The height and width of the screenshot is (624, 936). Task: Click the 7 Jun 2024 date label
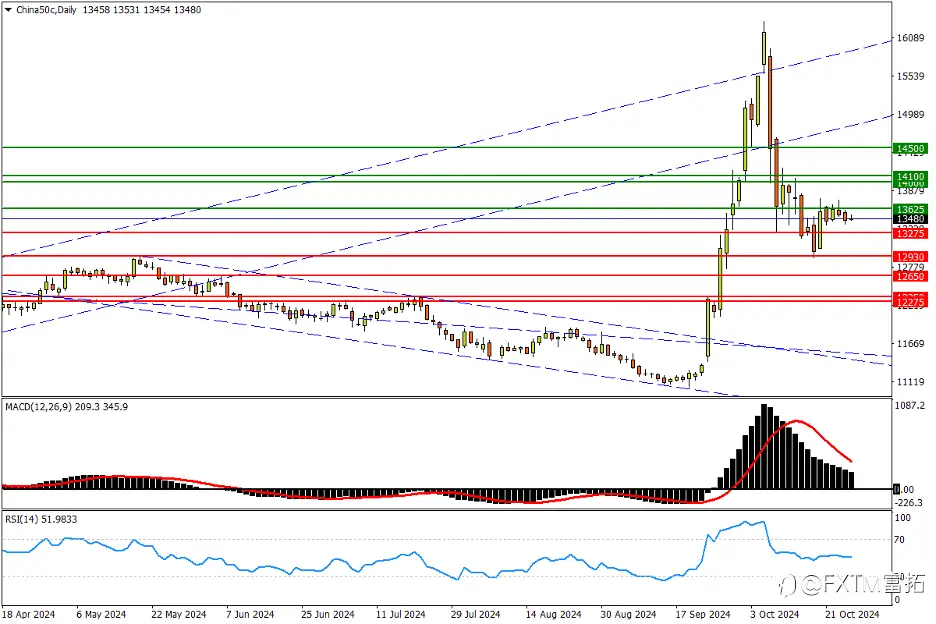pyautogui.click(x=250, y=614)
